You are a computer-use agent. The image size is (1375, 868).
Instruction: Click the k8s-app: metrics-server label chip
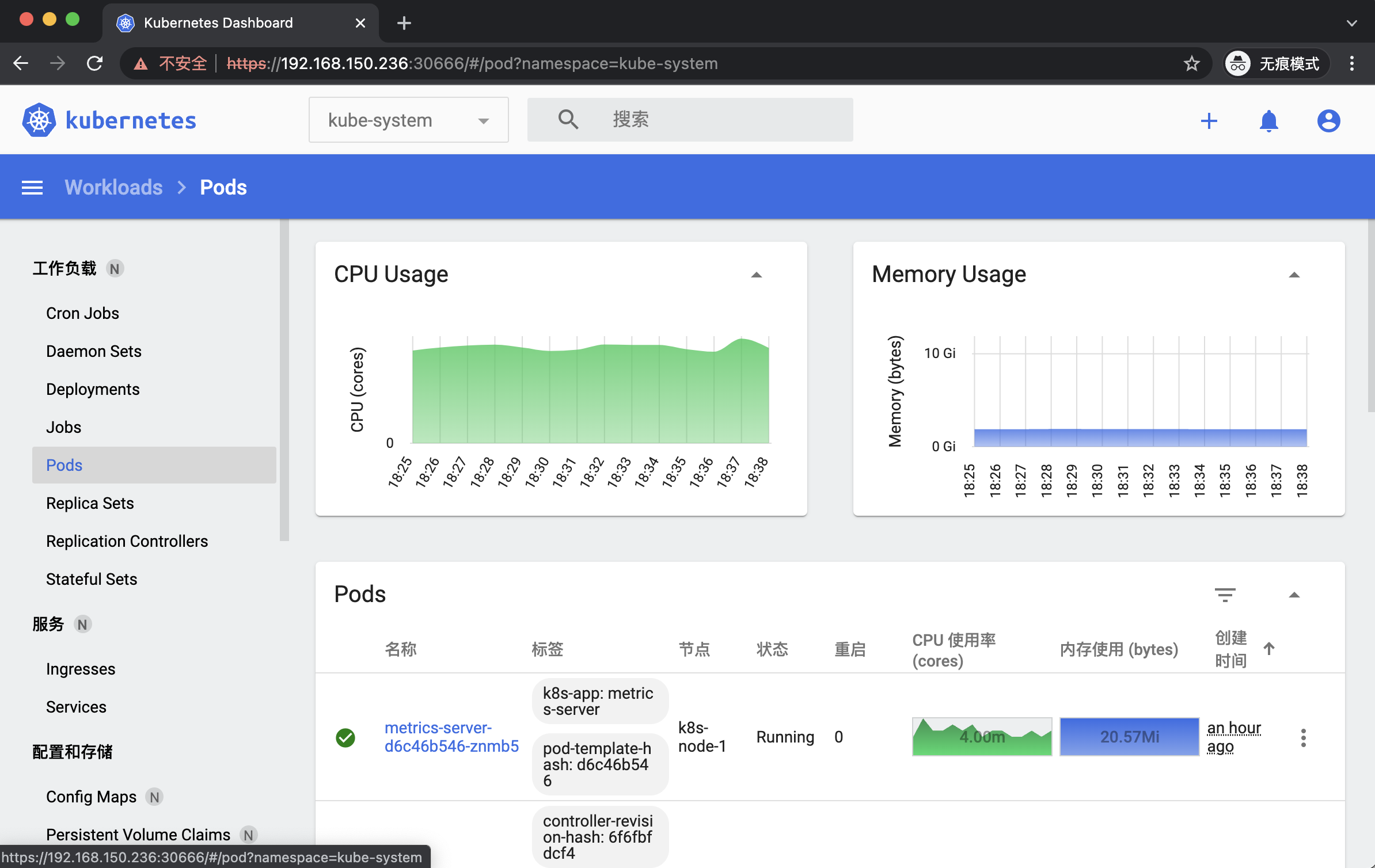coord(600,701)
